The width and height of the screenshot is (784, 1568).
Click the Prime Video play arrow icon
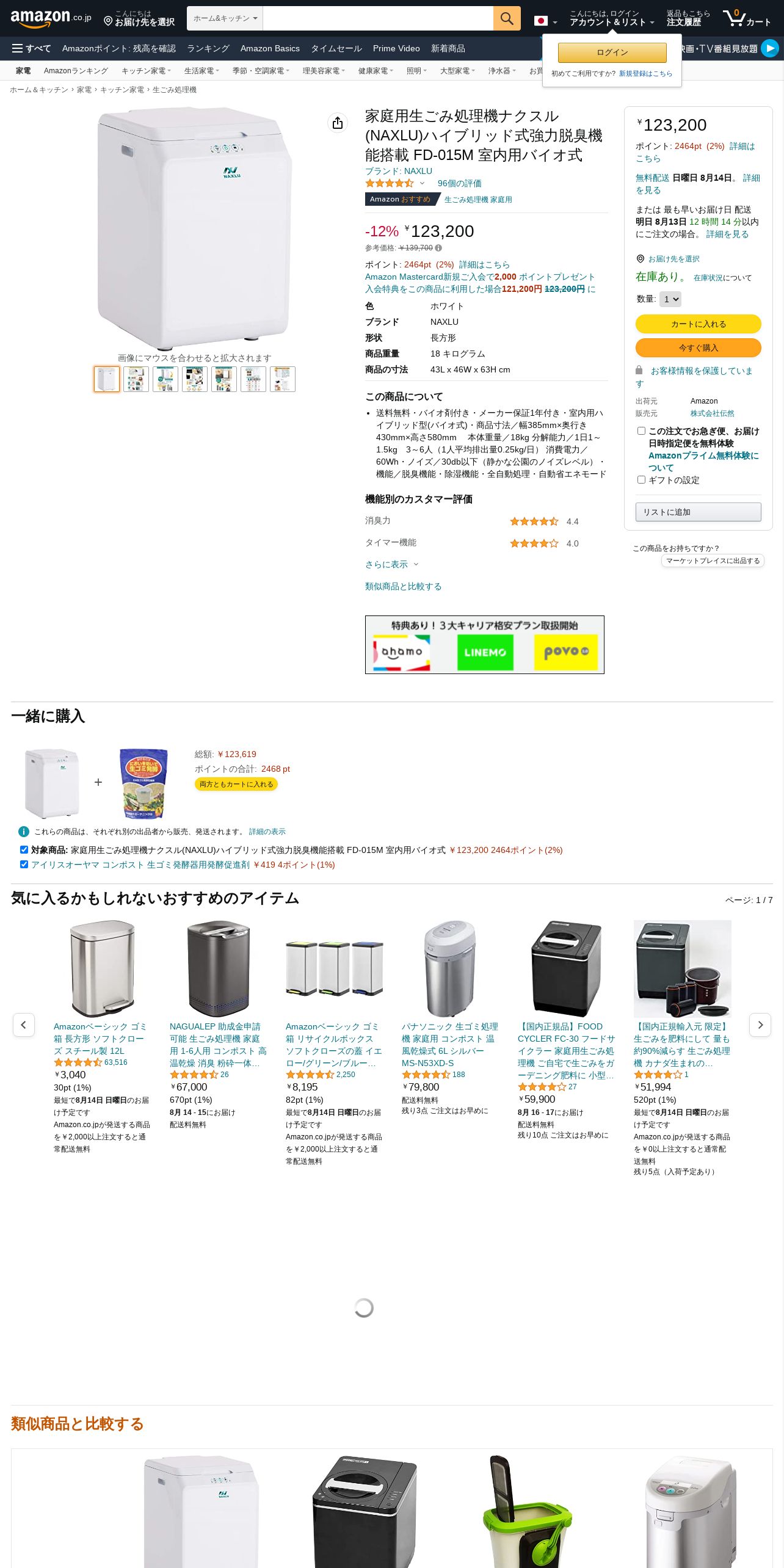[x=770, y=48]
